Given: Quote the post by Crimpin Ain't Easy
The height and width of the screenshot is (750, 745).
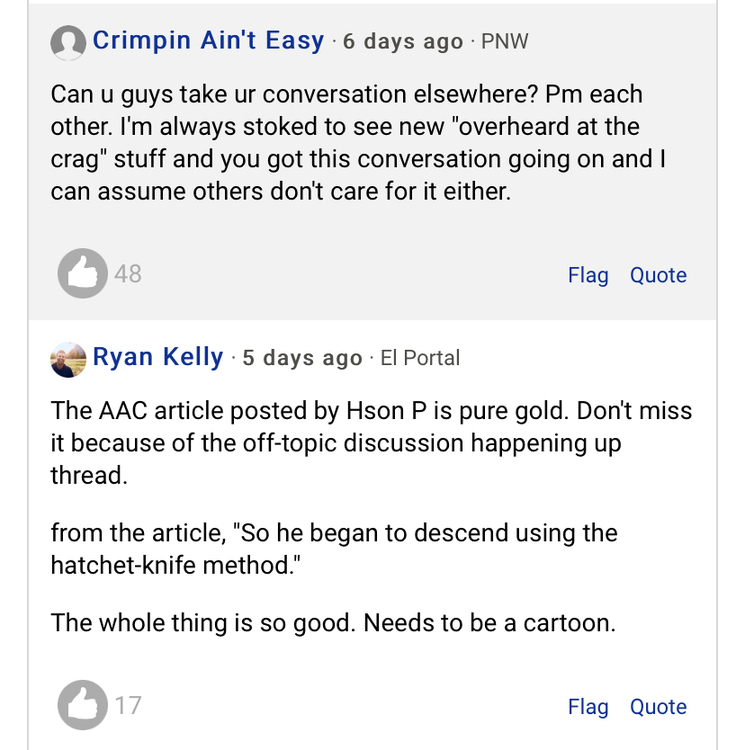Looking at the screenshot, I should point(658,275).
